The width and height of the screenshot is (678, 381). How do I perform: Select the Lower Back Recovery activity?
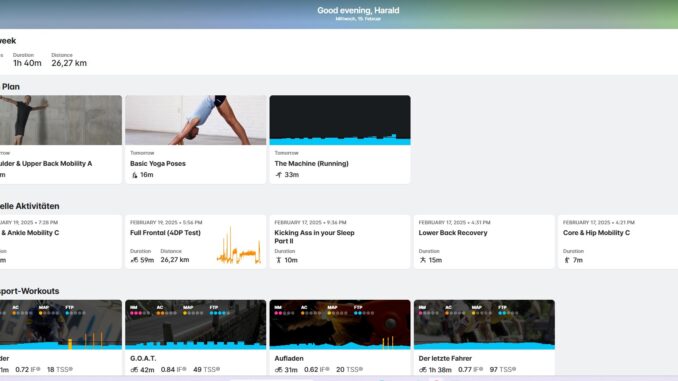coord(484,242)
